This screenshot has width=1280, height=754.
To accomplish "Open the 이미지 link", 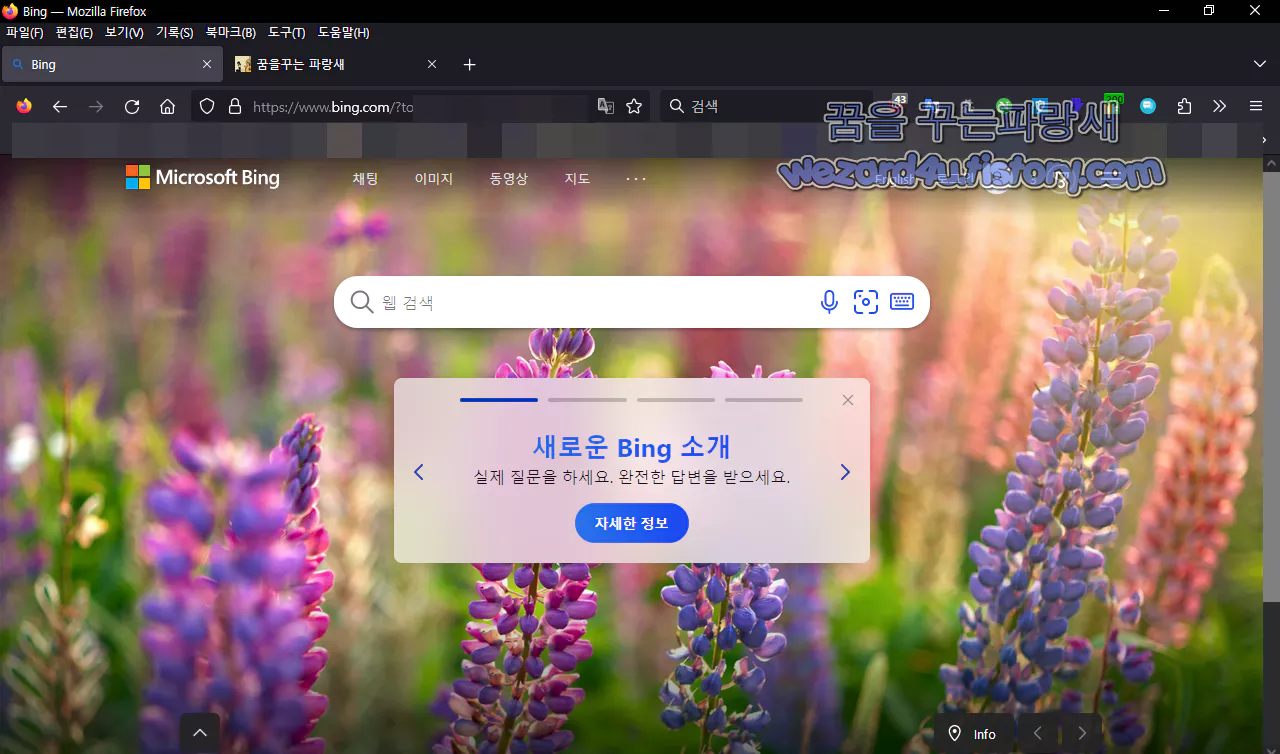I will 434,179.
